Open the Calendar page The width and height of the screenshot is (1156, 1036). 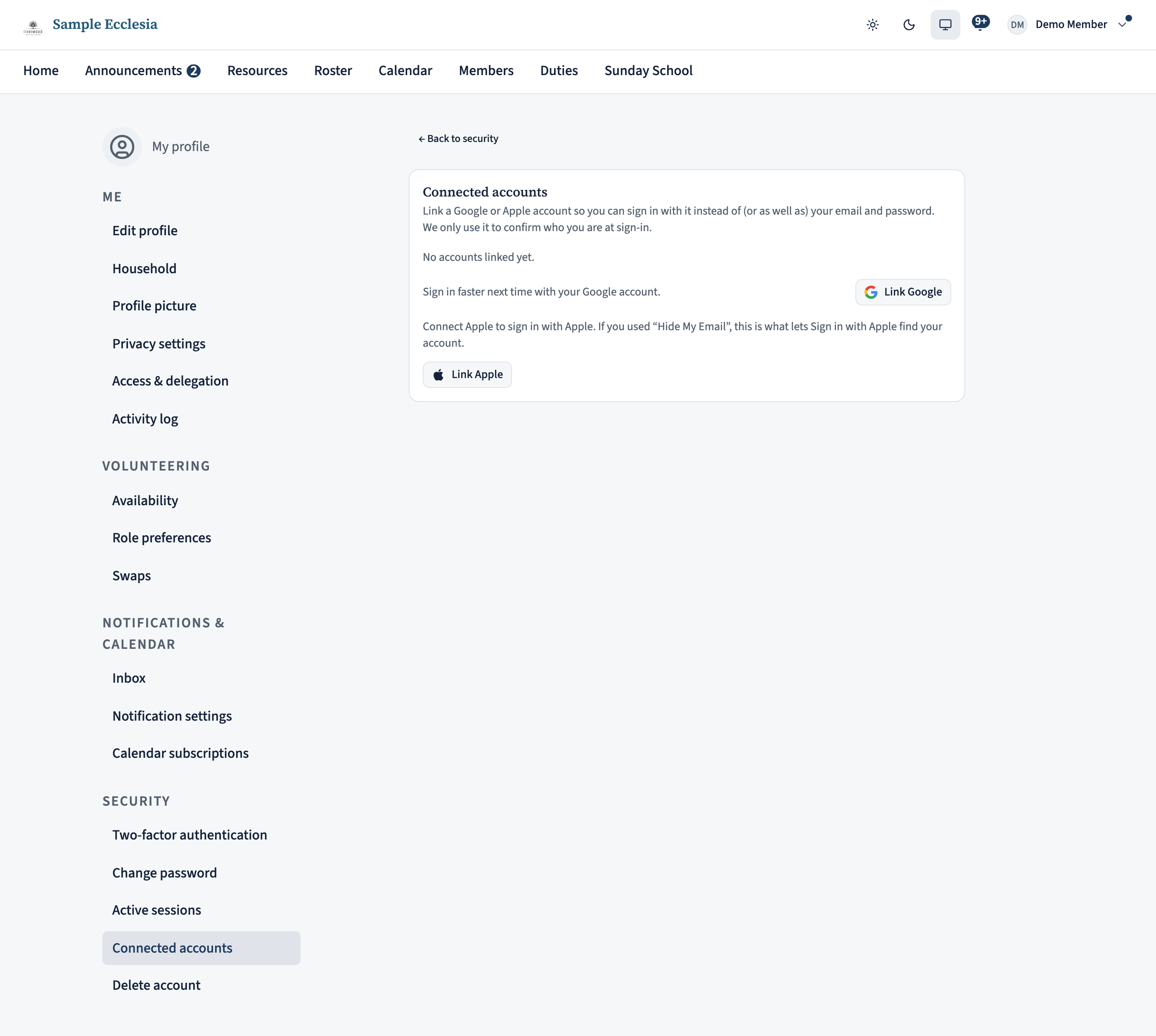[x=405, y=71]
